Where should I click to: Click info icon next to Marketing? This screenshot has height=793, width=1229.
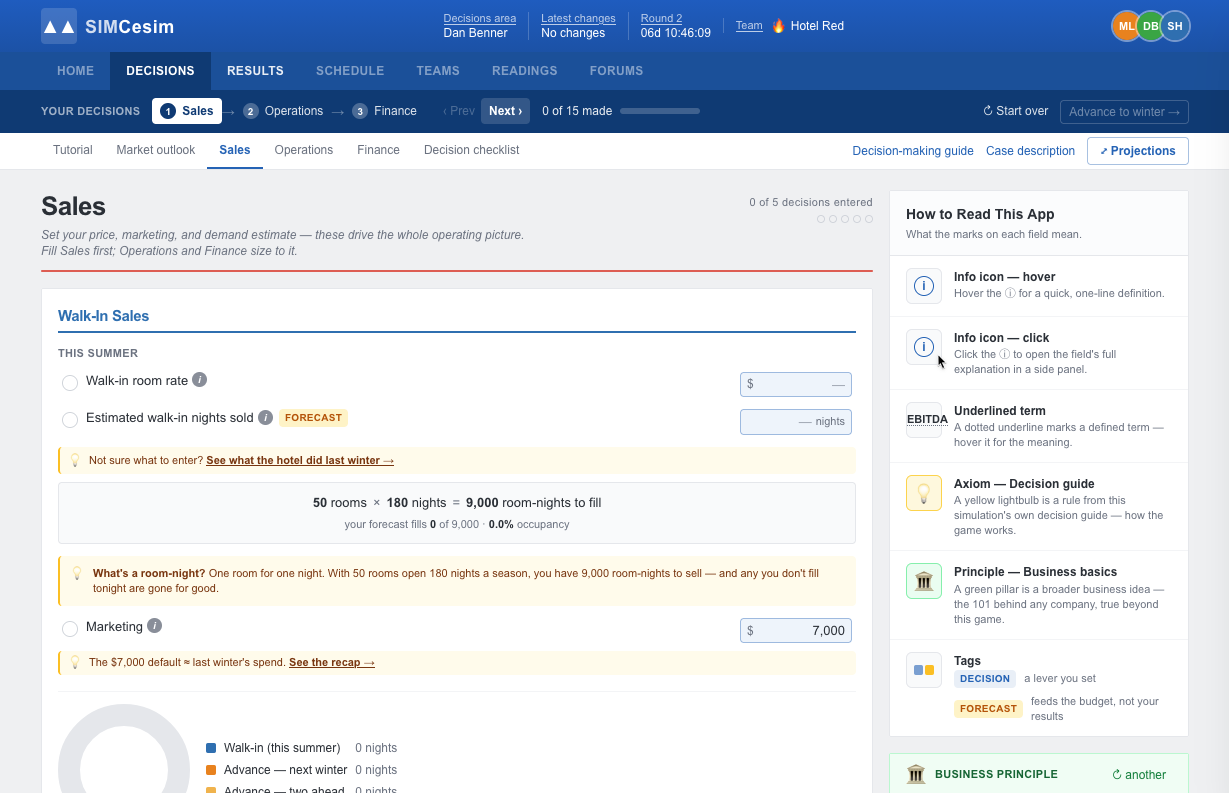pos(154,626)
